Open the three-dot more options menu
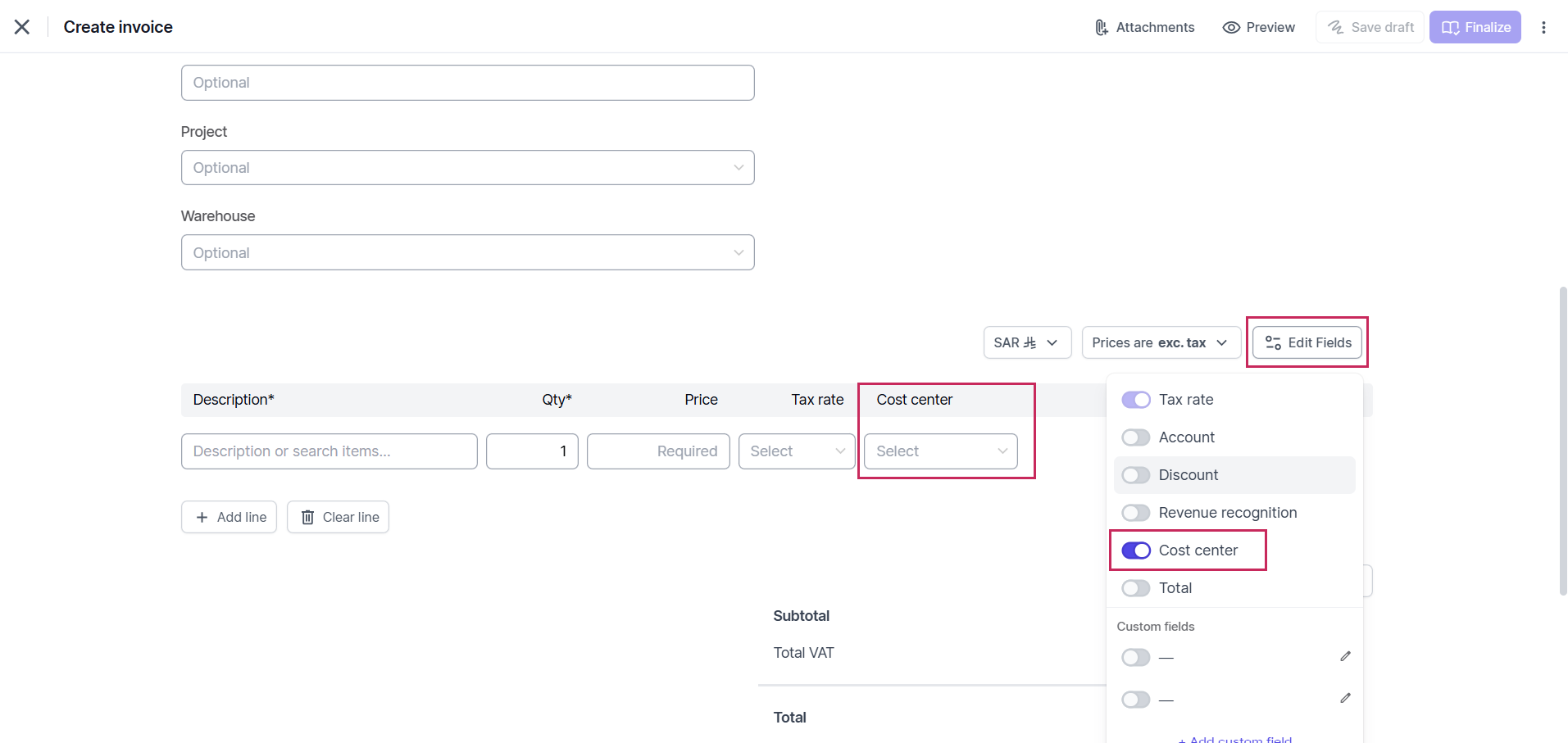The image size is (1568, 743). (1543, 27)
